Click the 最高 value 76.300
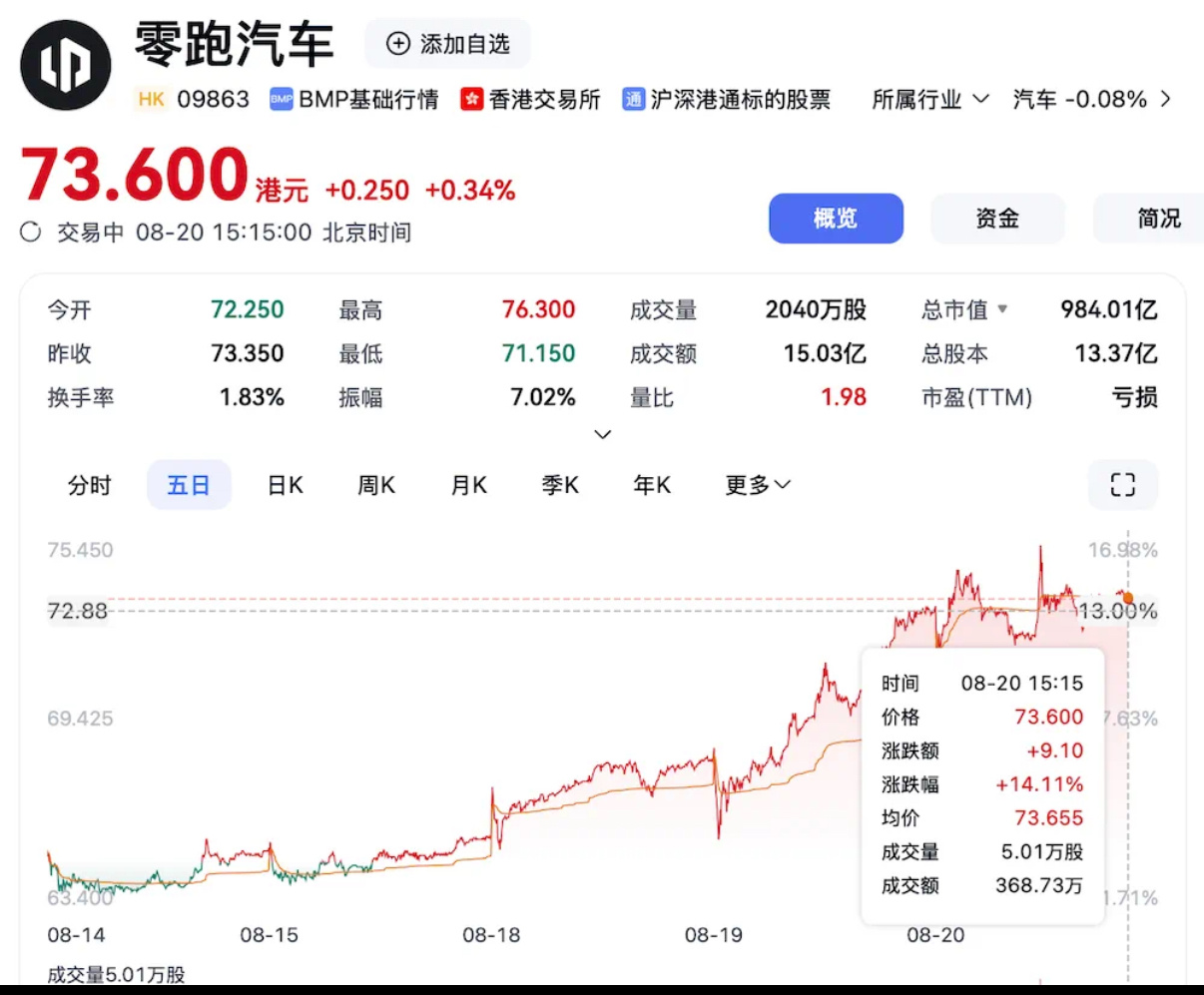Viewport: 1204px width, 995px height. pos(539,309)
